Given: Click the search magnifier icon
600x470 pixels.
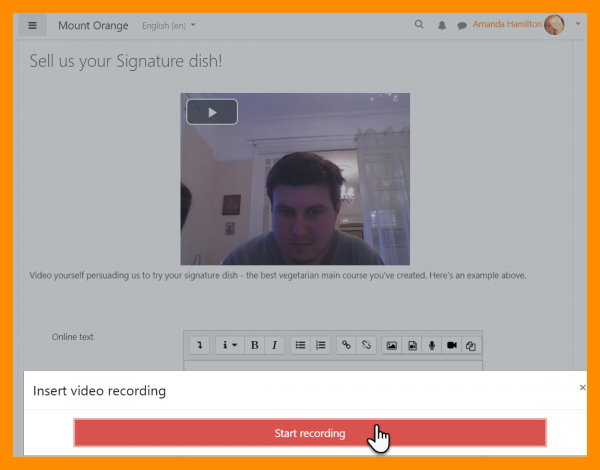Looking at the screenshot, I should click(x=419, y=25).
